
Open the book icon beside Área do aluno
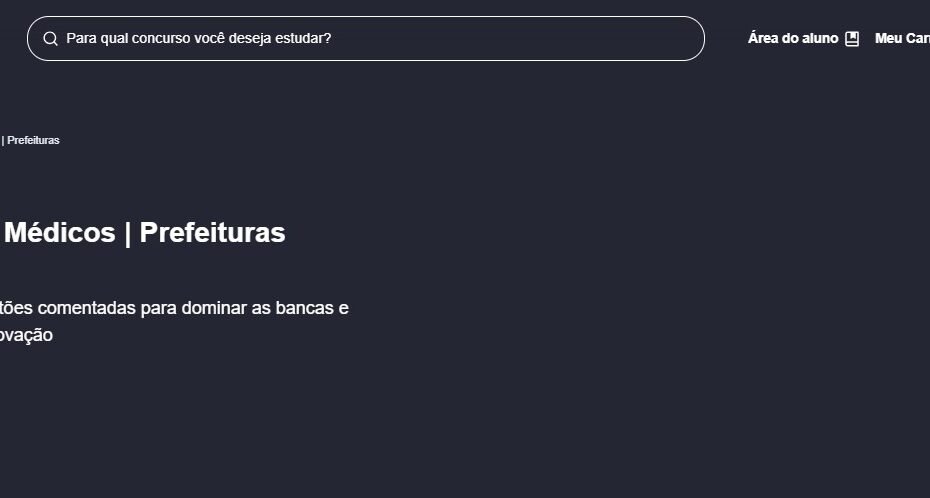pyautogui.click(x=852, y=39)
